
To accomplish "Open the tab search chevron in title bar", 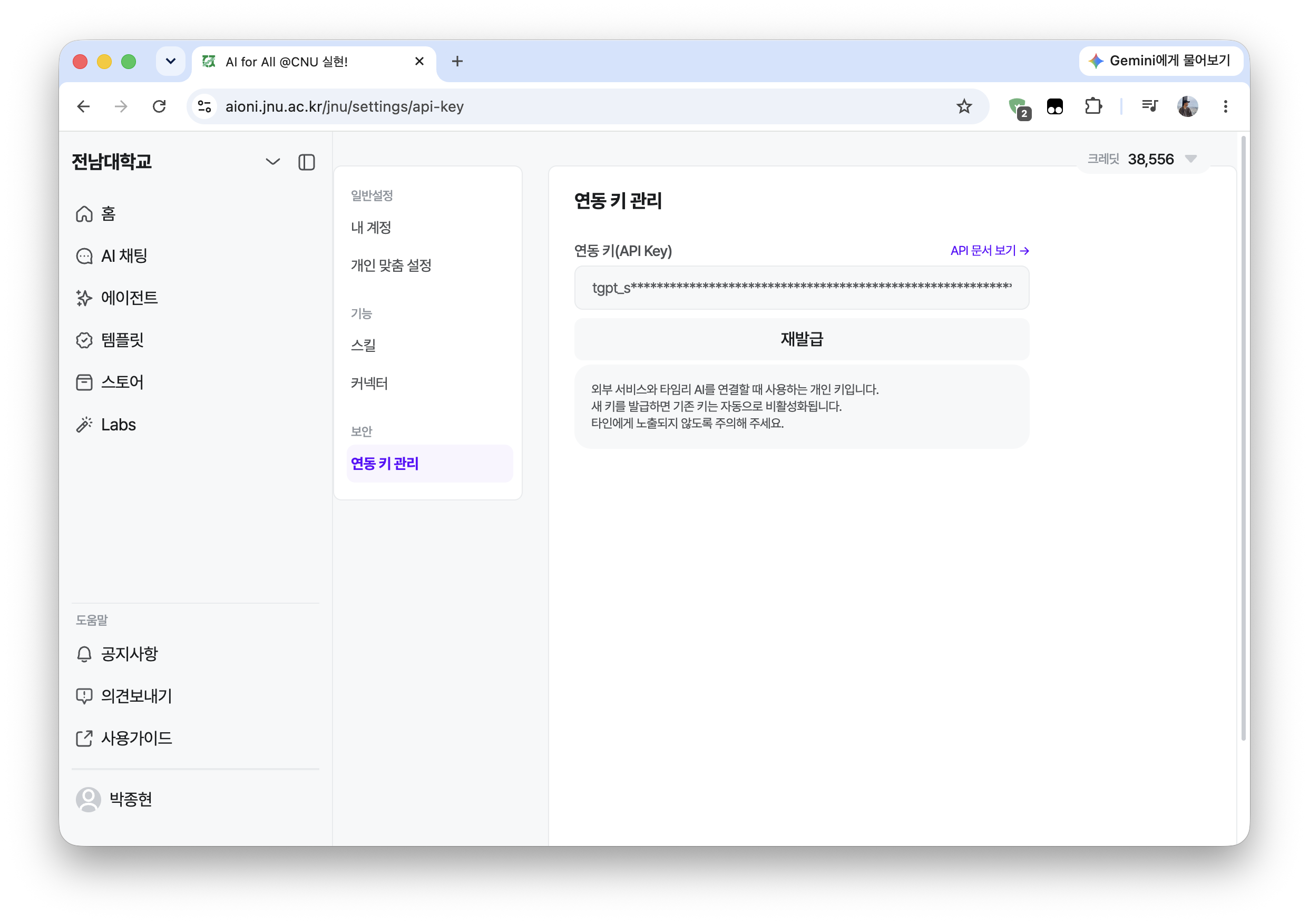I will [x=170, y=61].
